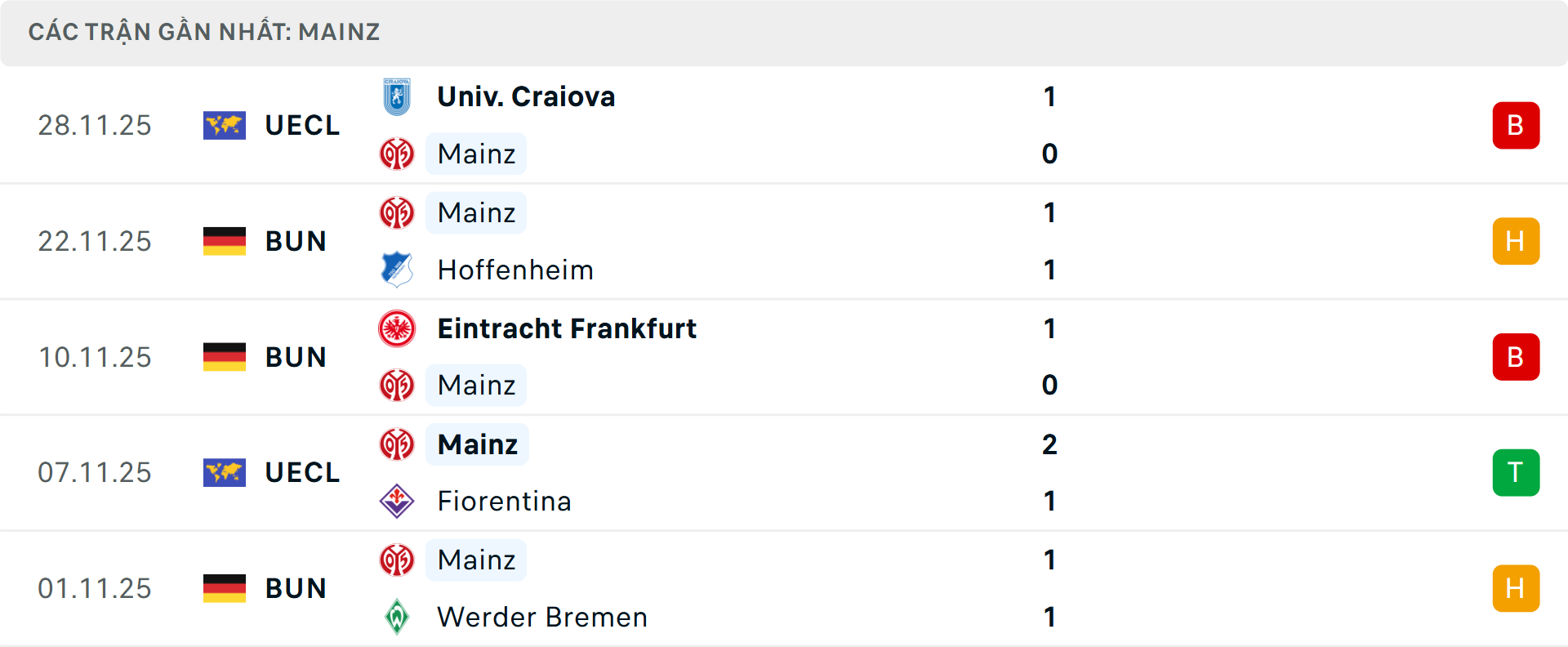Viewport: 1568px width, 647px height.
Task: Click the 'Các trận gần nhất: Mainz' header
Action: (204, 32)
